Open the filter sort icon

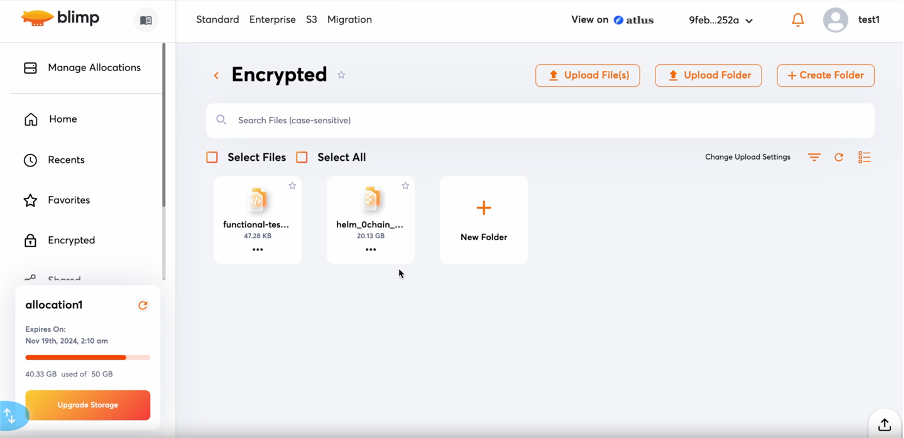click(814, 157)
